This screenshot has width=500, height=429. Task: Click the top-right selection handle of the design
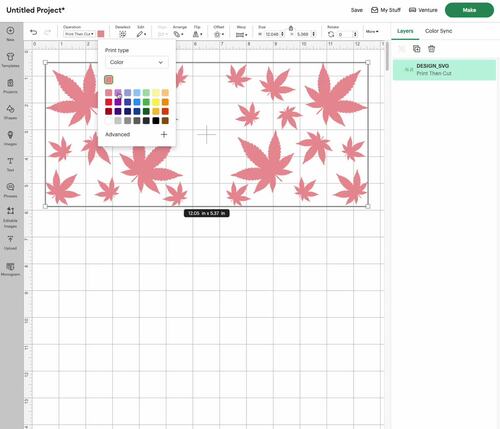click(368, 62)
